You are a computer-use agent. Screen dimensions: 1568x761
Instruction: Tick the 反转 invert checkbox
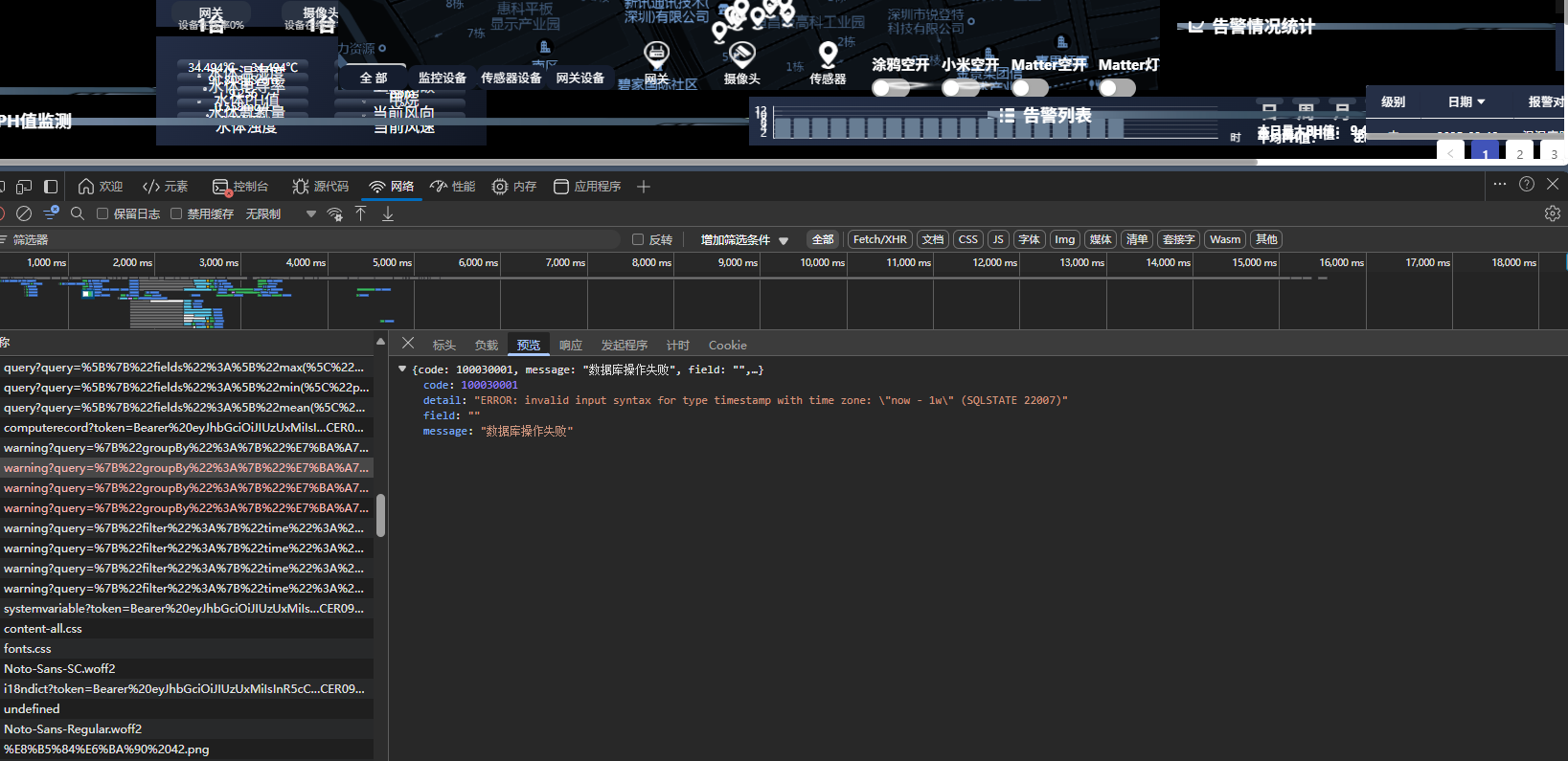coord(638,239)
